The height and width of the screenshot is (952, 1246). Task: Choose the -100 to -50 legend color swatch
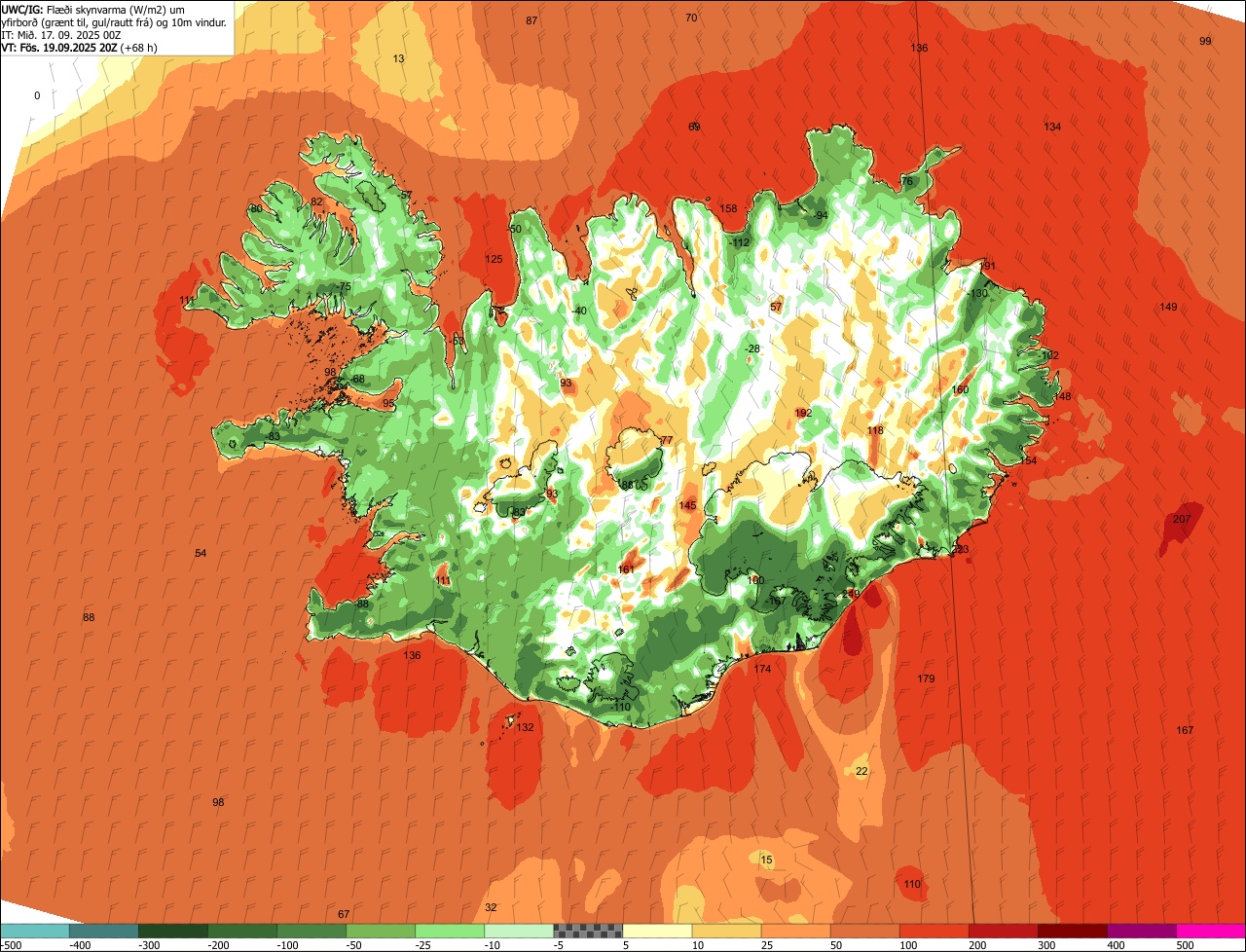(311, 931)
